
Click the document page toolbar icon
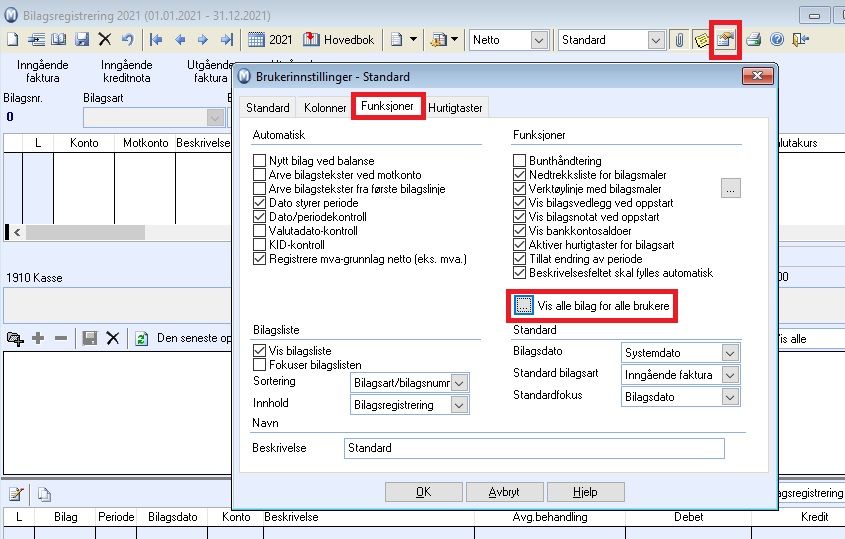click(x=397, y=39)
